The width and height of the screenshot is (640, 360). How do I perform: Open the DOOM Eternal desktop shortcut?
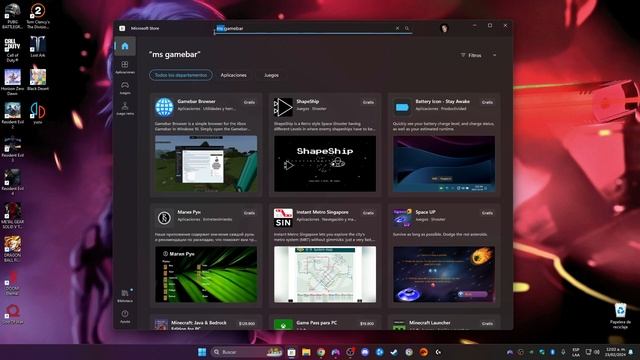(12, 282)
